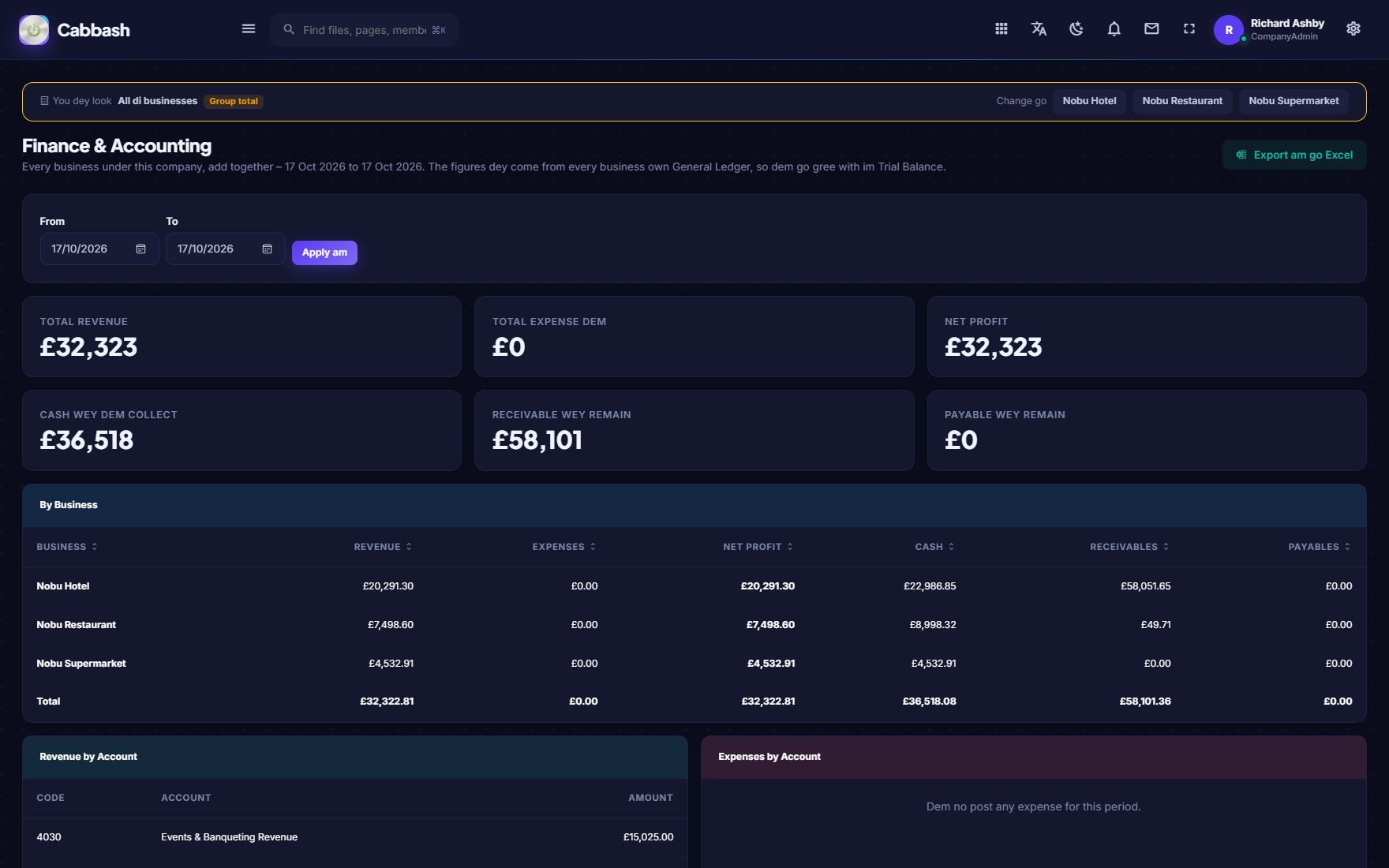This screenshot has height=868, width=1389.
Task: Open the apps grid launcher
Action: tap(1002, 29)
